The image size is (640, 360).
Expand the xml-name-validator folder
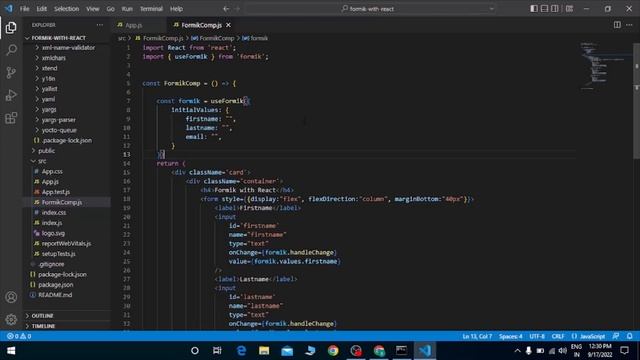click(69, 47)
